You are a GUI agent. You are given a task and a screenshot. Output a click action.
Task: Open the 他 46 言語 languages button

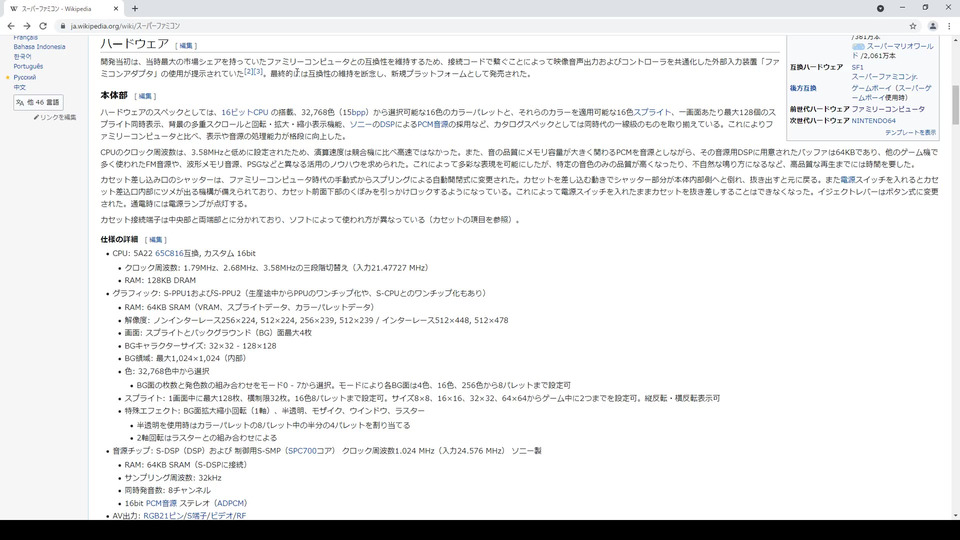(x=38, y=102)
